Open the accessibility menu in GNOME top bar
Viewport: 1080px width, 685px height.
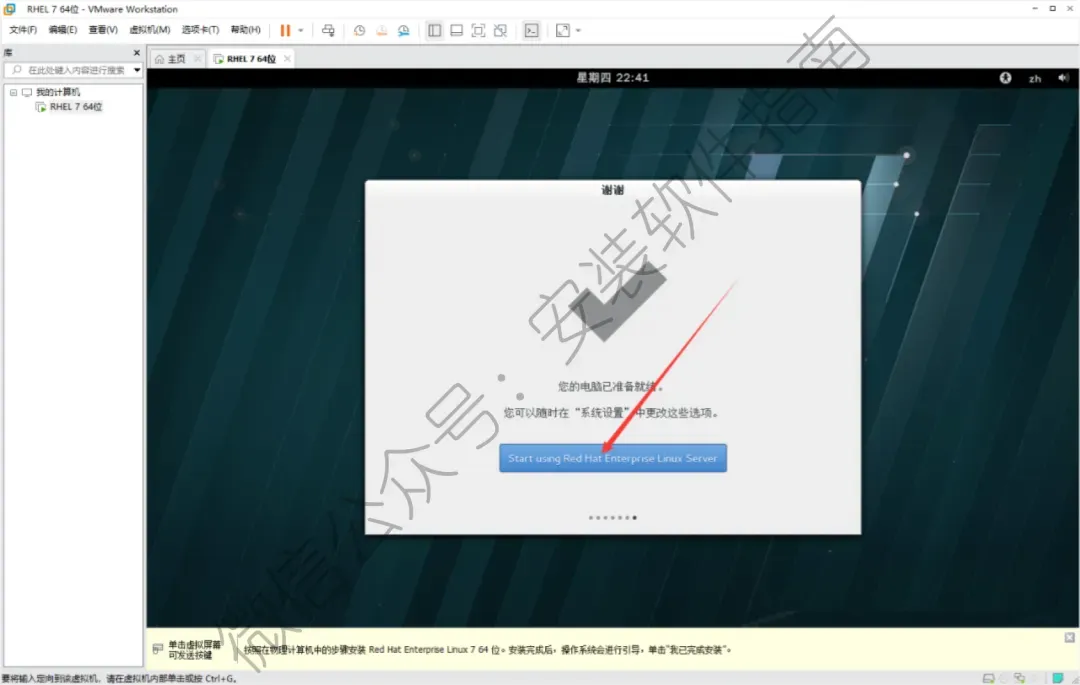click(x=1005, y=78)
